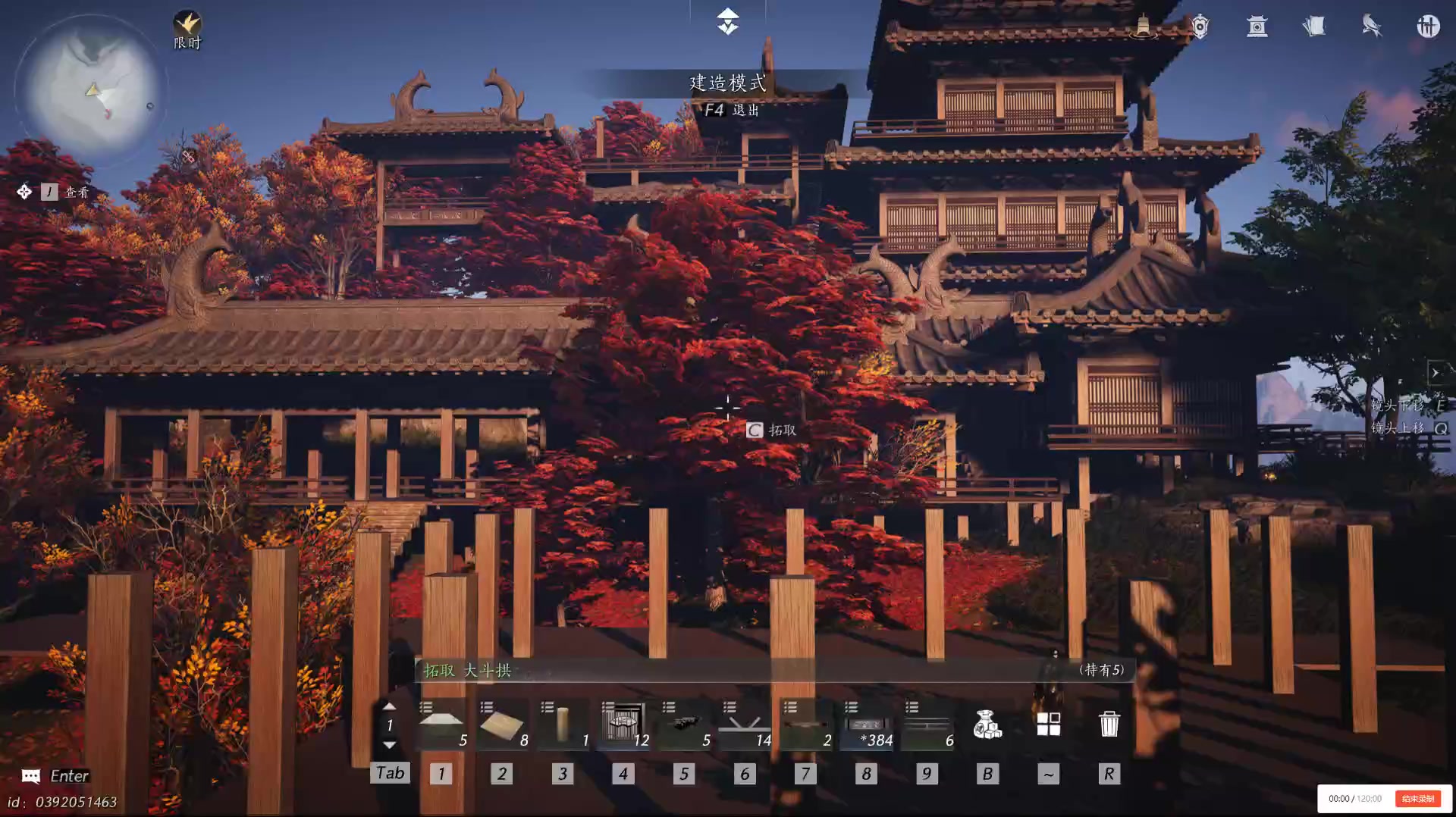
Task: Click the id: 0392051463 text
Action: point(62,802)
